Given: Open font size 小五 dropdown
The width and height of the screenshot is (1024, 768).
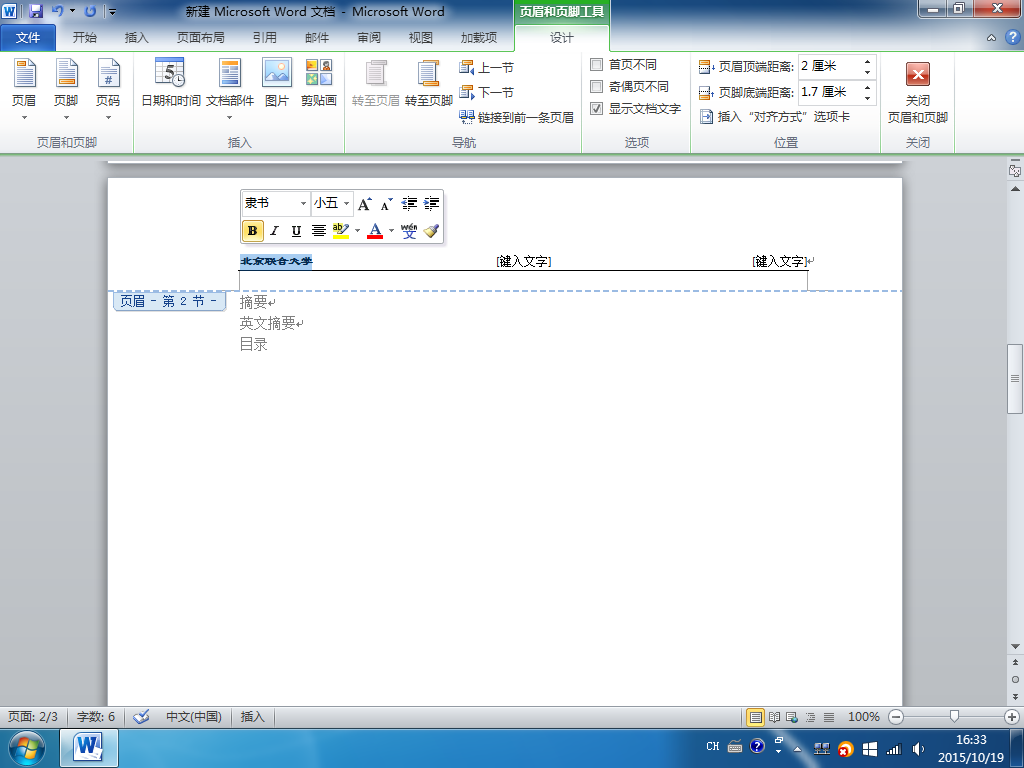Looking at the screenshot, I should [347, 204].
